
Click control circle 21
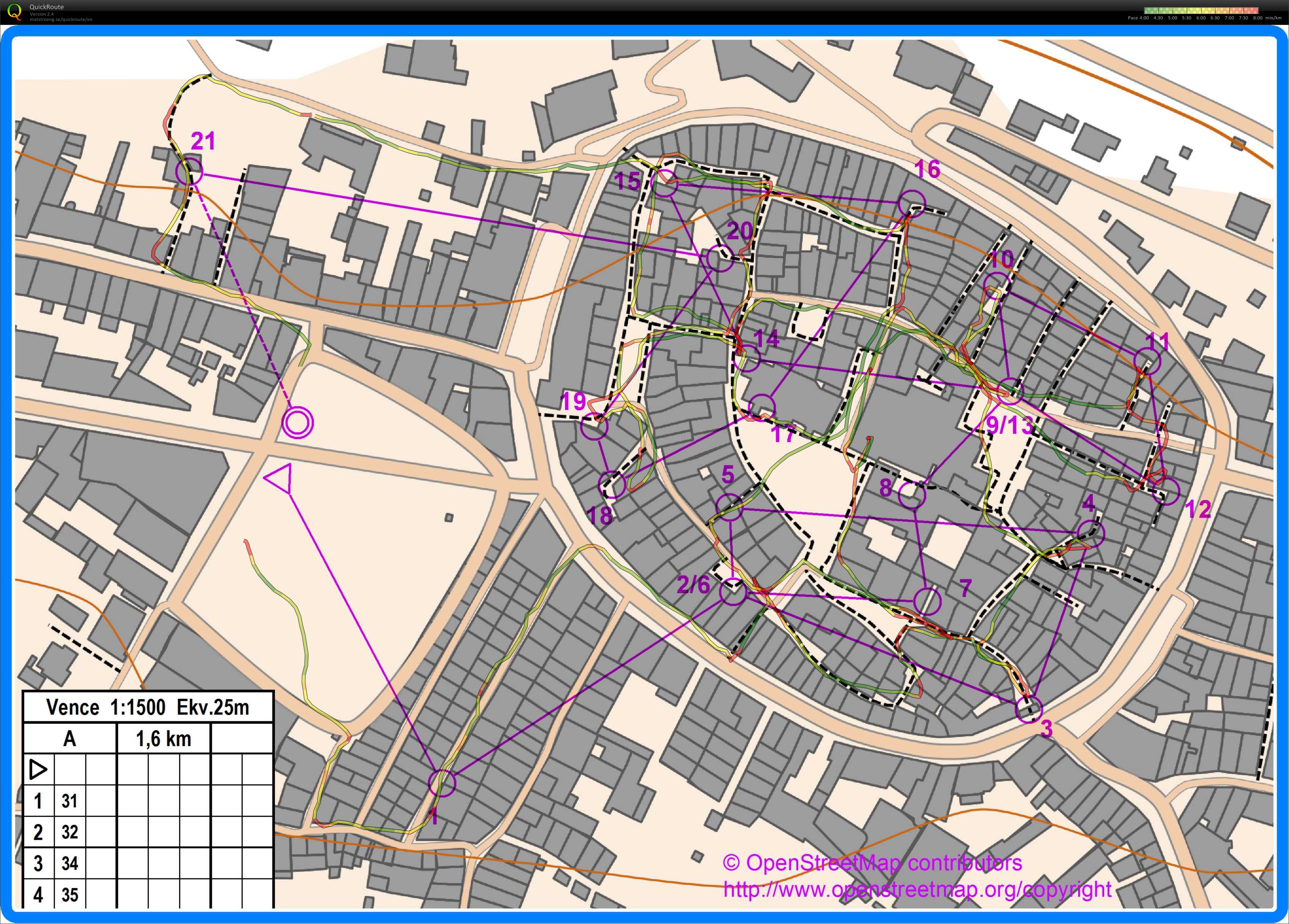[189, 171]
